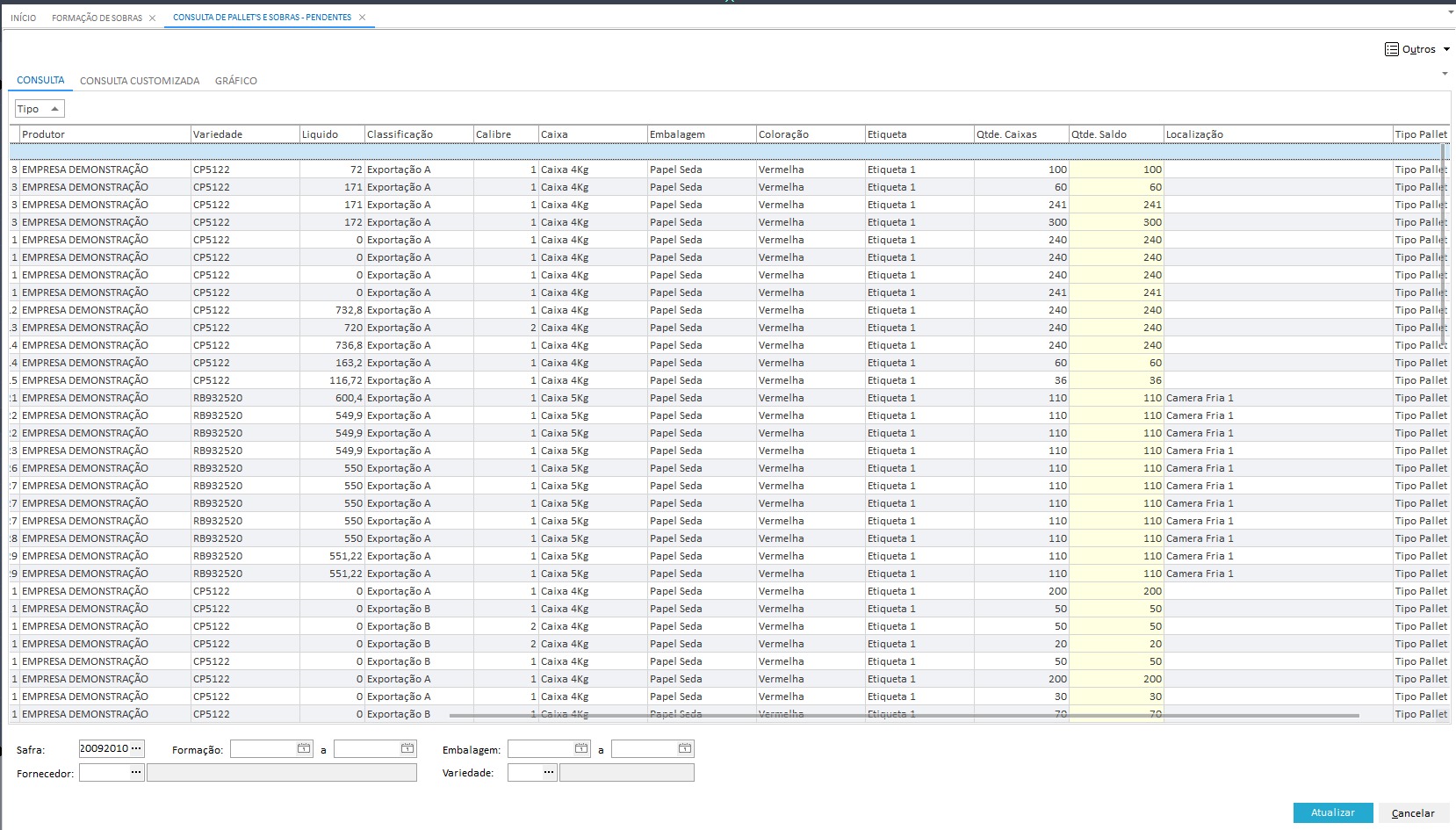This screenshot has width=1456, height=830.
Task: Open calendar for Formação start date
Action: 304,748
